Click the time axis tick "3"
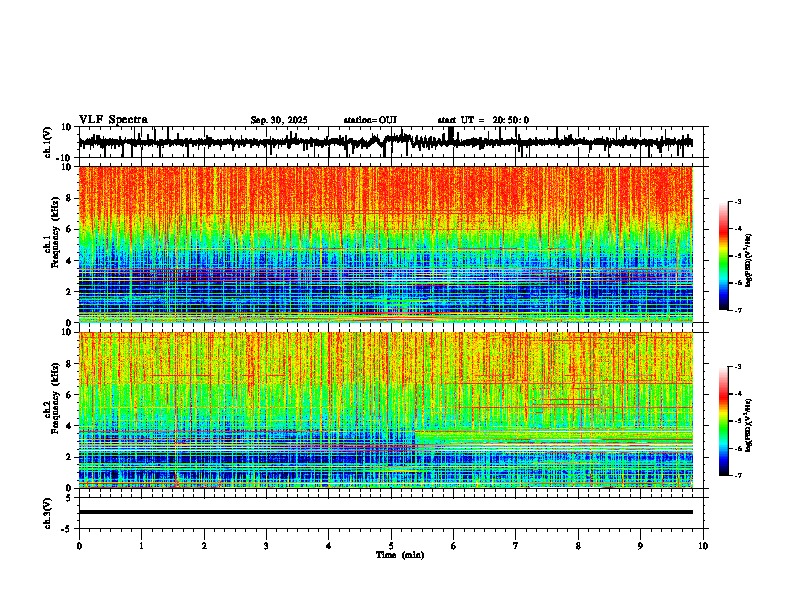The image size is (792, 612). click(x=266, y=546)
